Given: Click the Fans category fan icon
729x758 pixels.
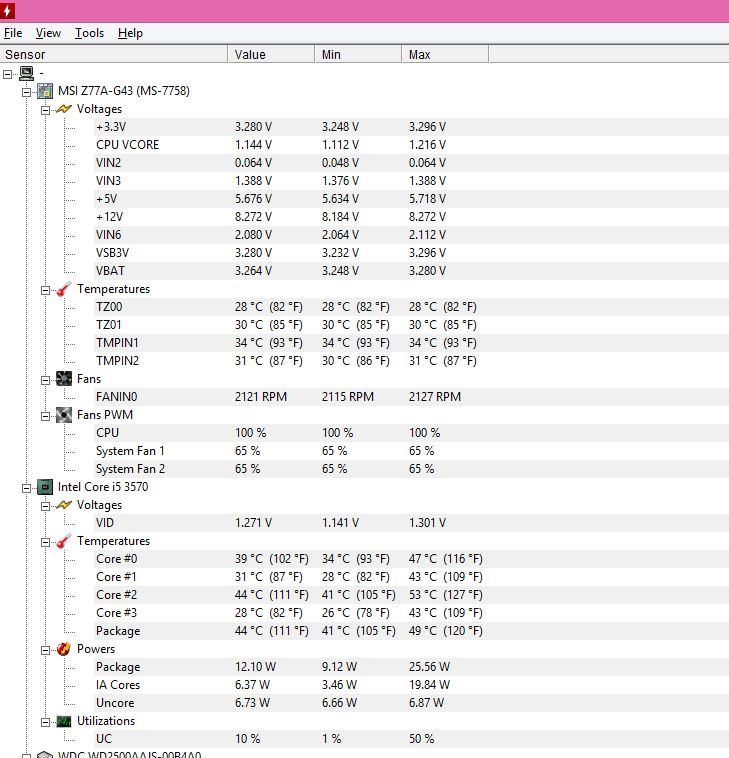Looking at the screenshot, I should [x=64, y=379].
